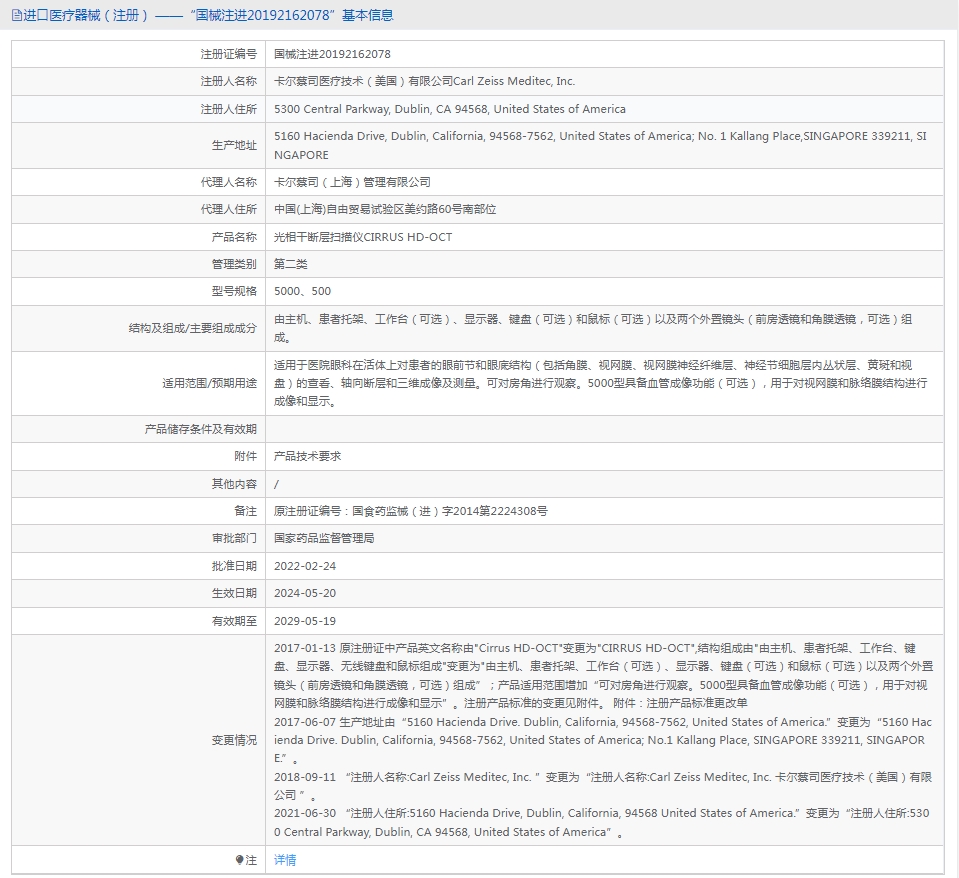Click the 2017-06-07 production address change entry
Screen dimensions: 959x878
point(603,740)
